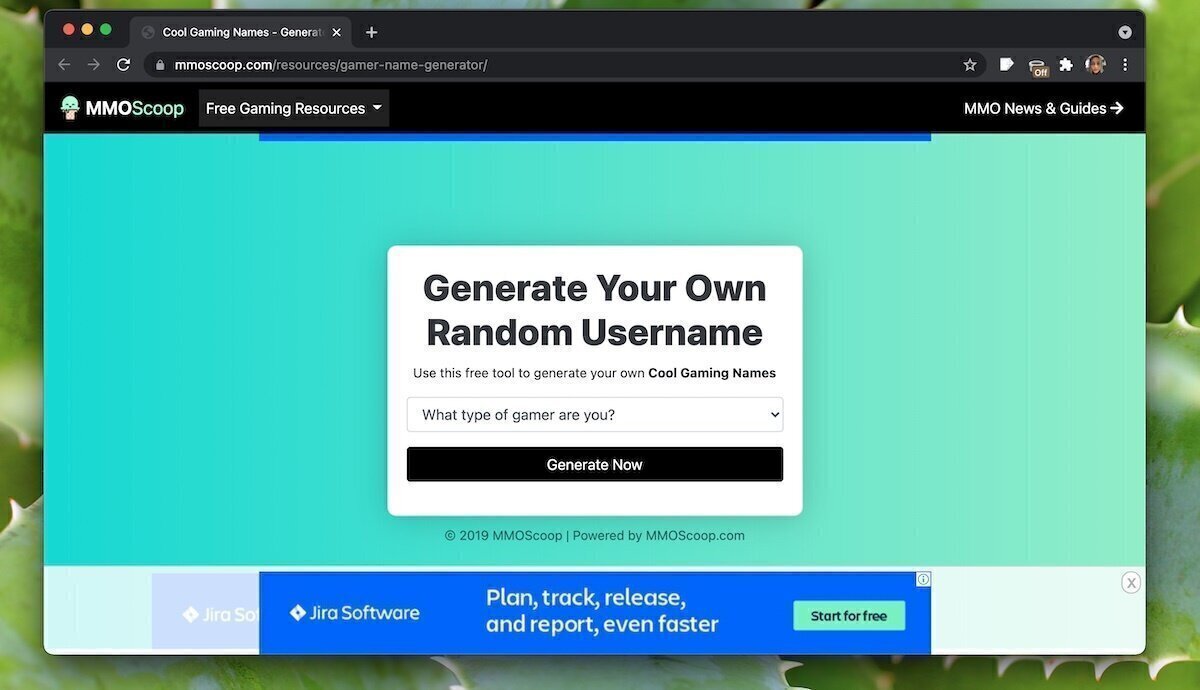Open the ad options chevron on the banner
Screen dimensions: 1200x690
tap(922, 579)
